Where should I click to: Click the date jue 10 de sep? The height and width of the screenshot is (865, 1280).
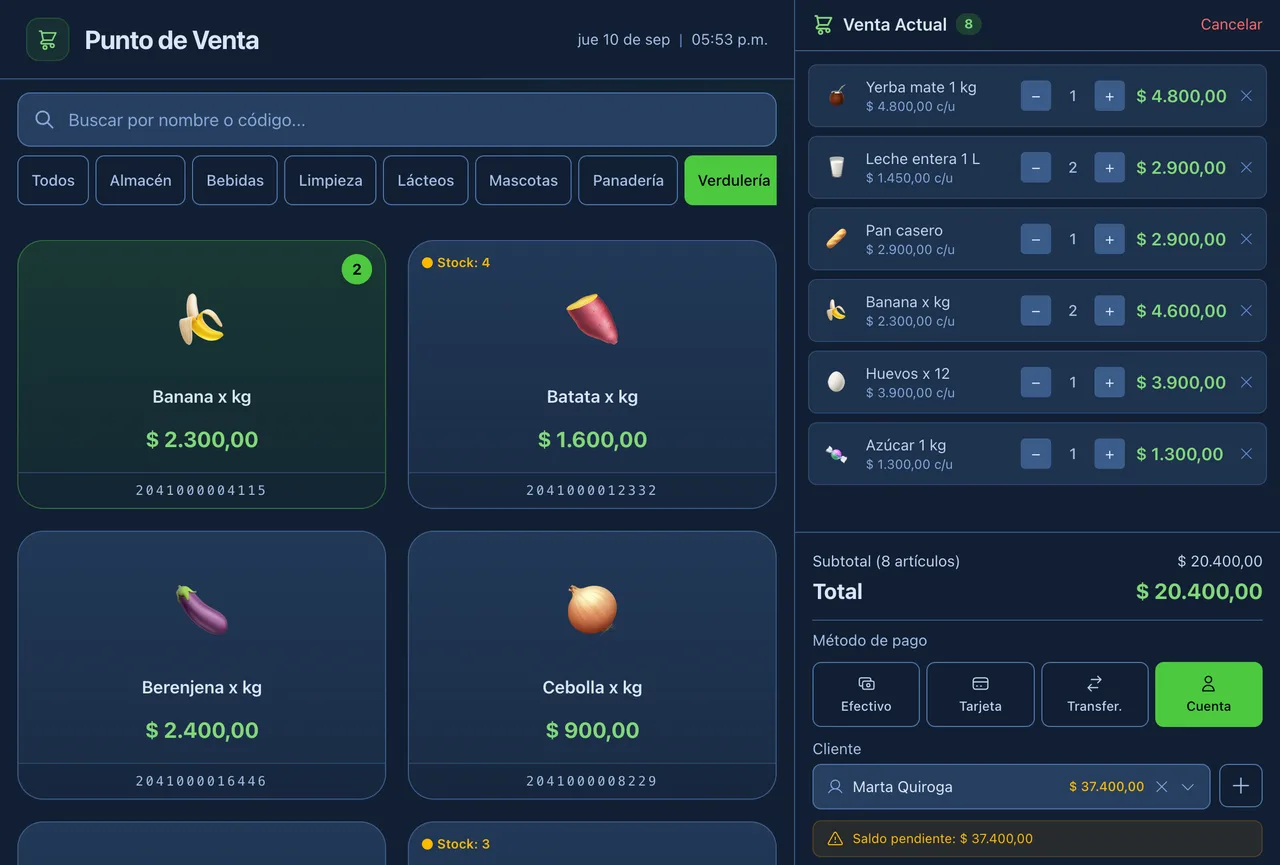[x=624, y=40]
